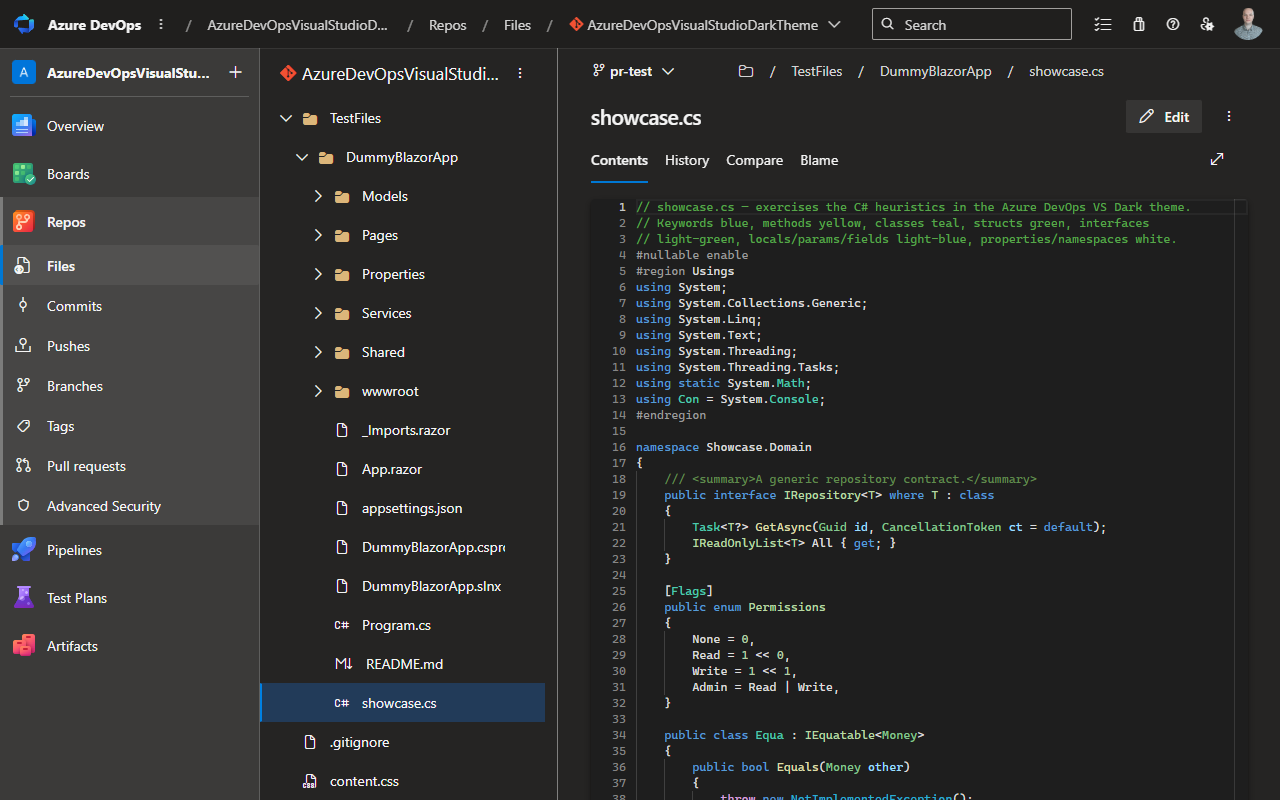Open the user profile avatar

[x=1248, y=24]
